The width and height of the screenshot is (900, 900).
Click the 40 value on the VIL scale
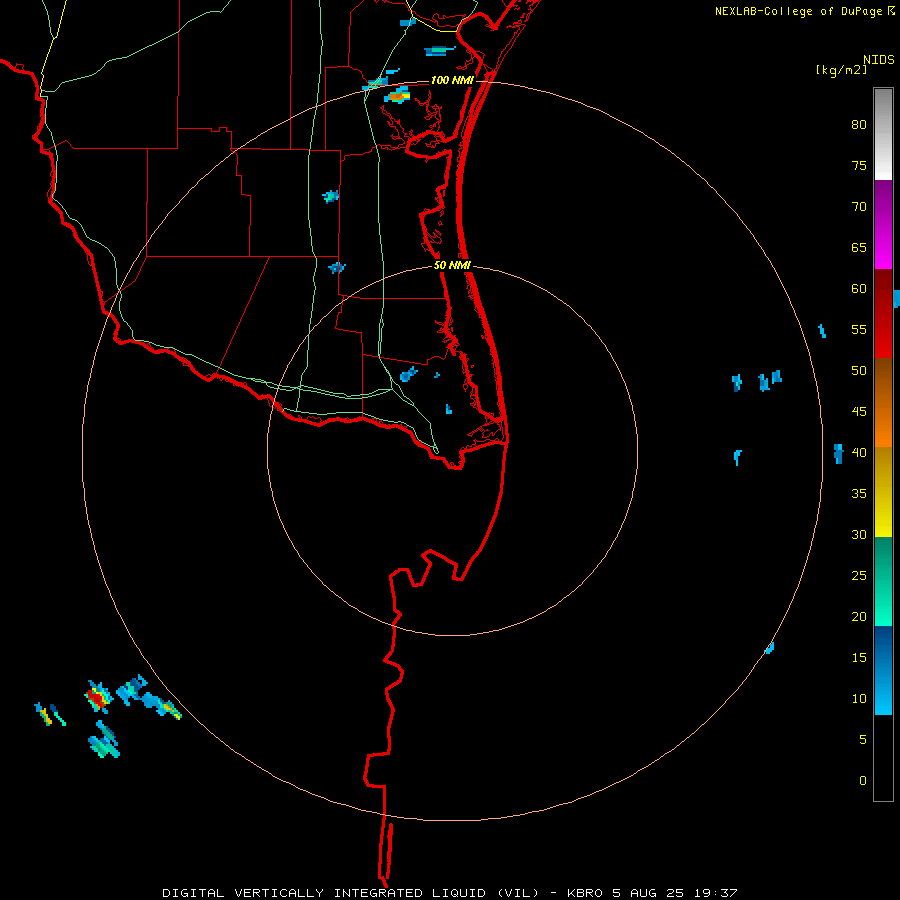tap(859, 452)
